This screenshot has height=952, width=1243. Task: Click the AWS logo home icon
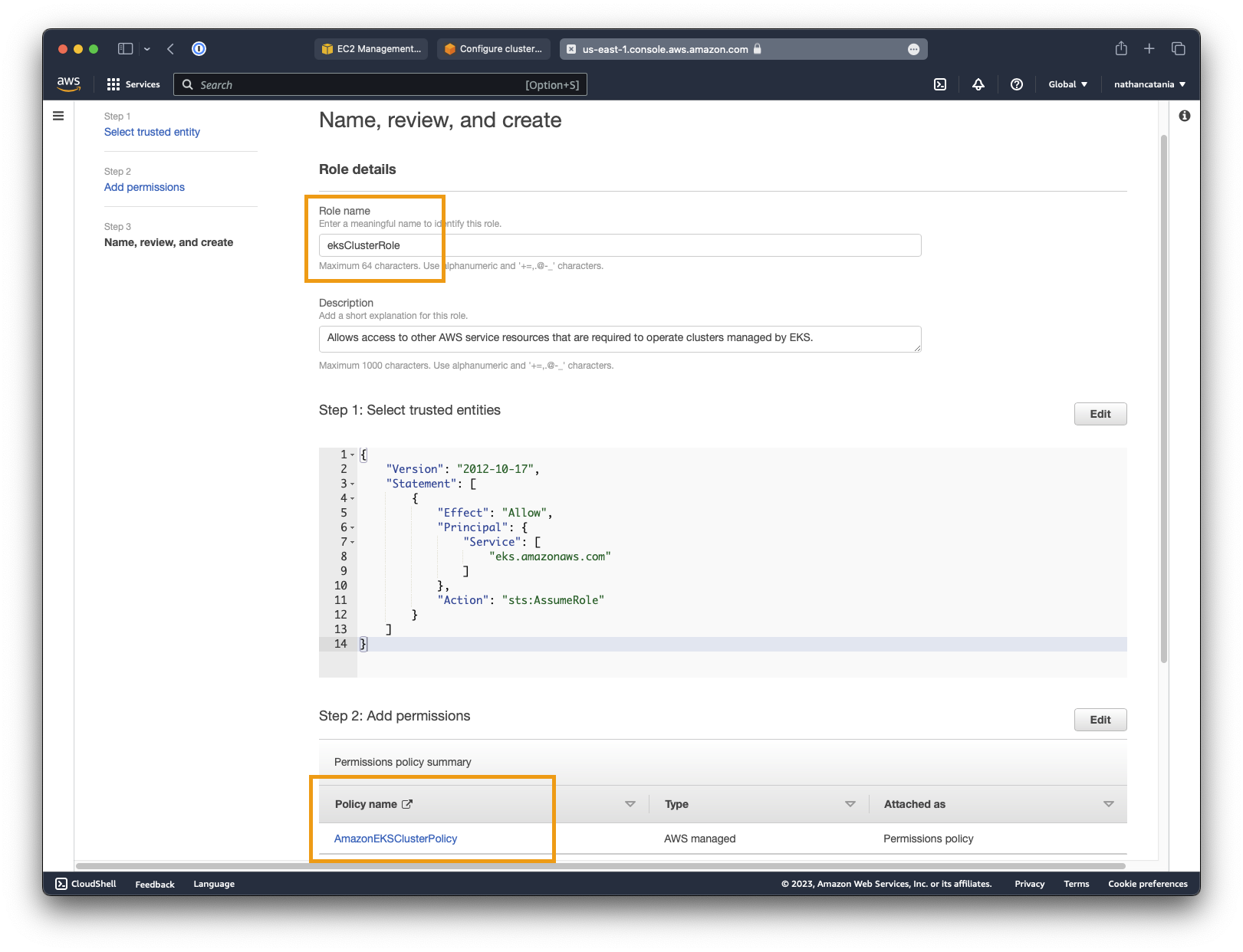click(x=69, y=84)
